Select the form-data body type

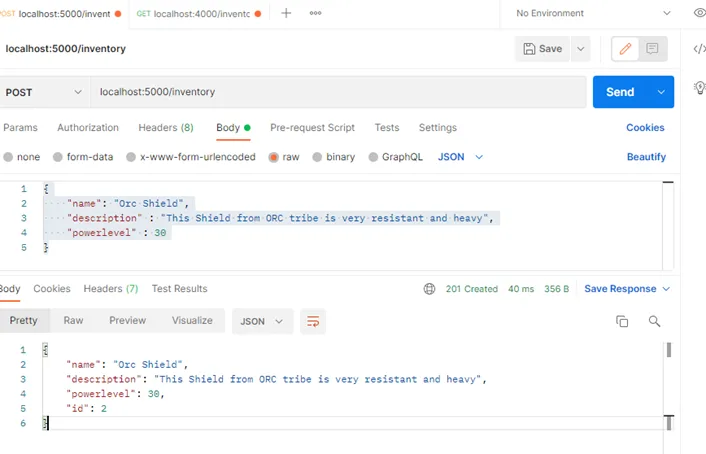pyautogui.click(x=83, y=157)
